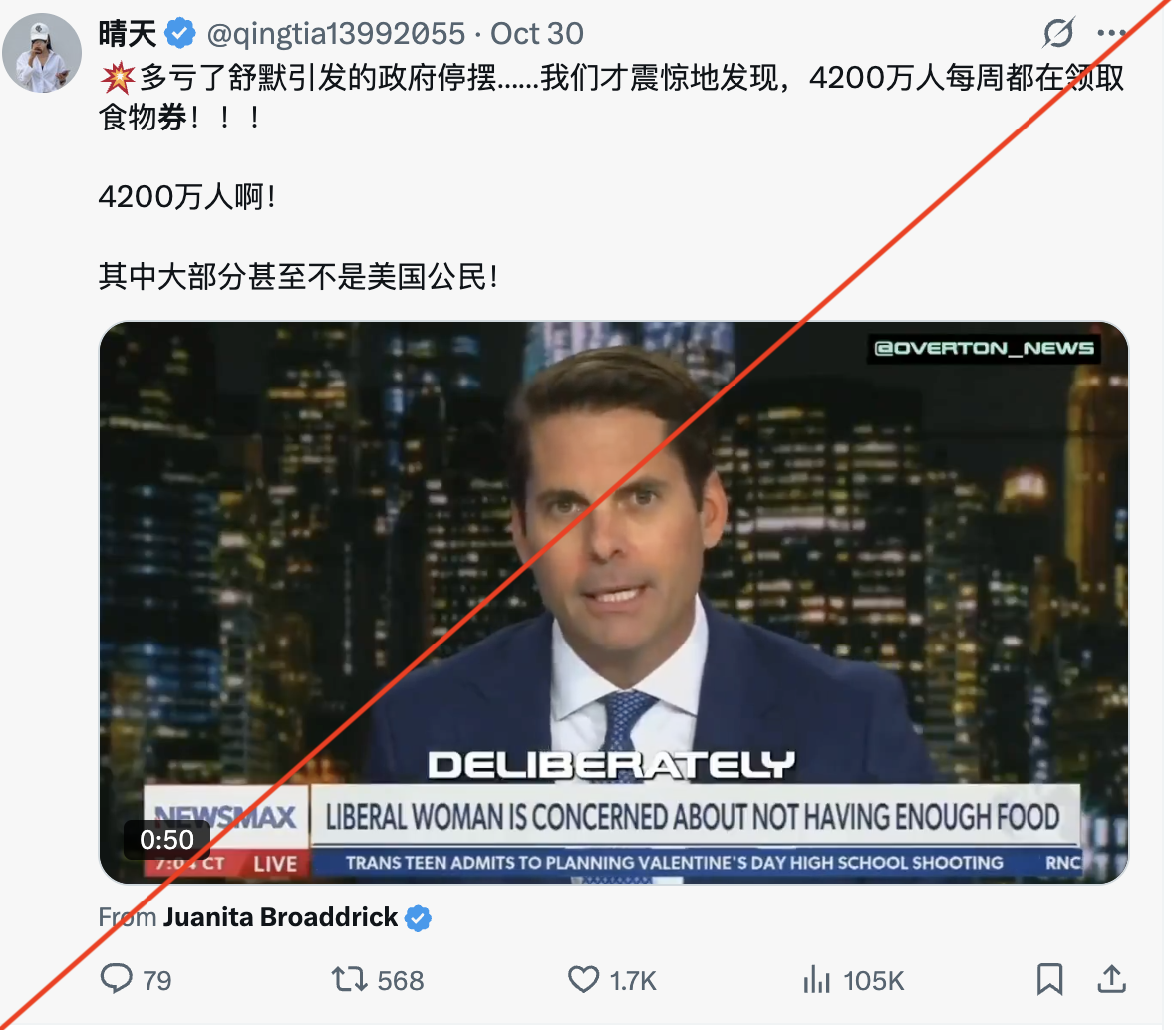Open the @qingtia13992055 handle link
1176x1030 pixels.
[336, 34]
